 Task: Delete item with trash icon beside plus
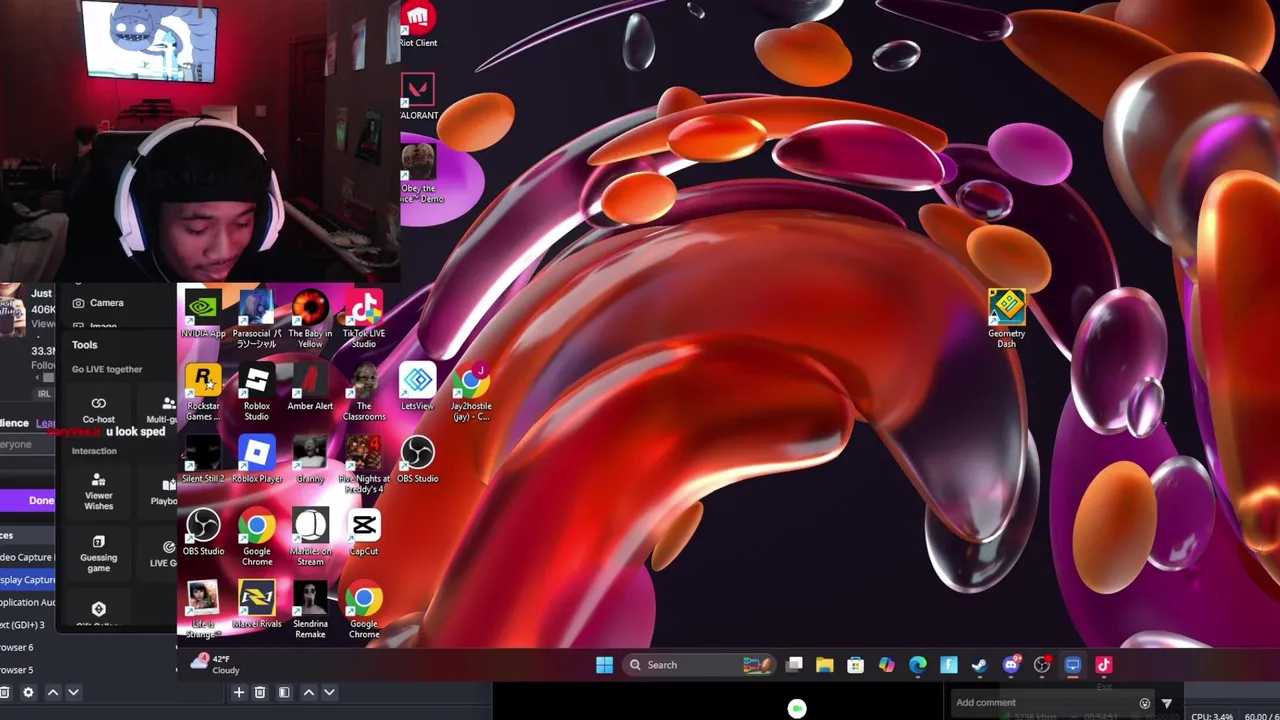point(260,692)
